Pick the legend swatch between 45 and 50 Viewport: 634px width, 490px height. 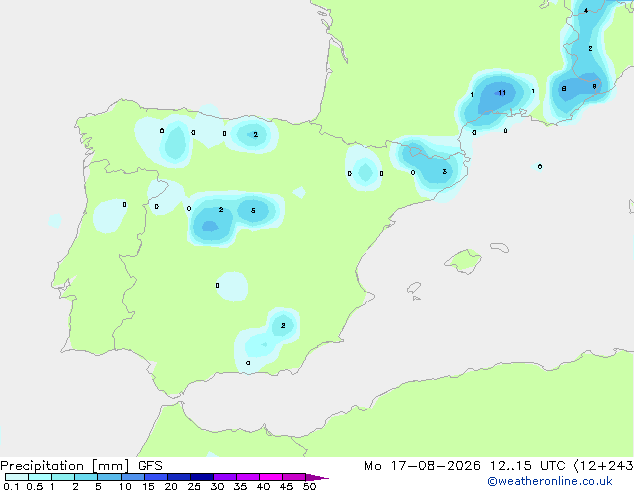pos(294,477)
